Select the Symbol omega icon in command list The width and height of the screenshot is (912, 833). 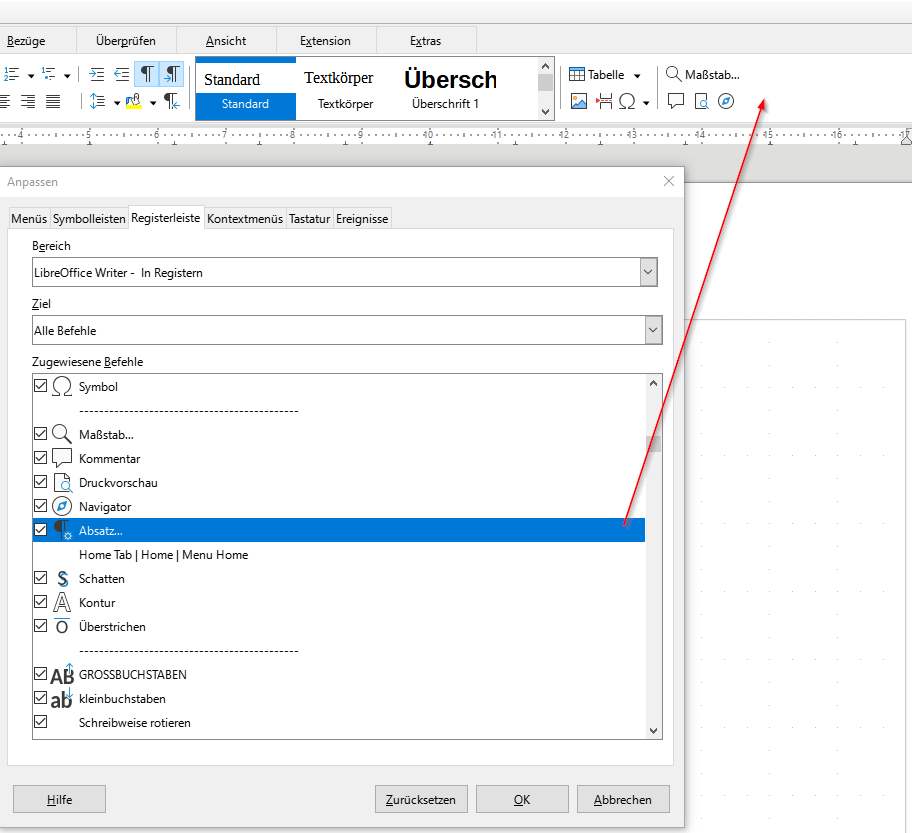[x=62, y=386]
